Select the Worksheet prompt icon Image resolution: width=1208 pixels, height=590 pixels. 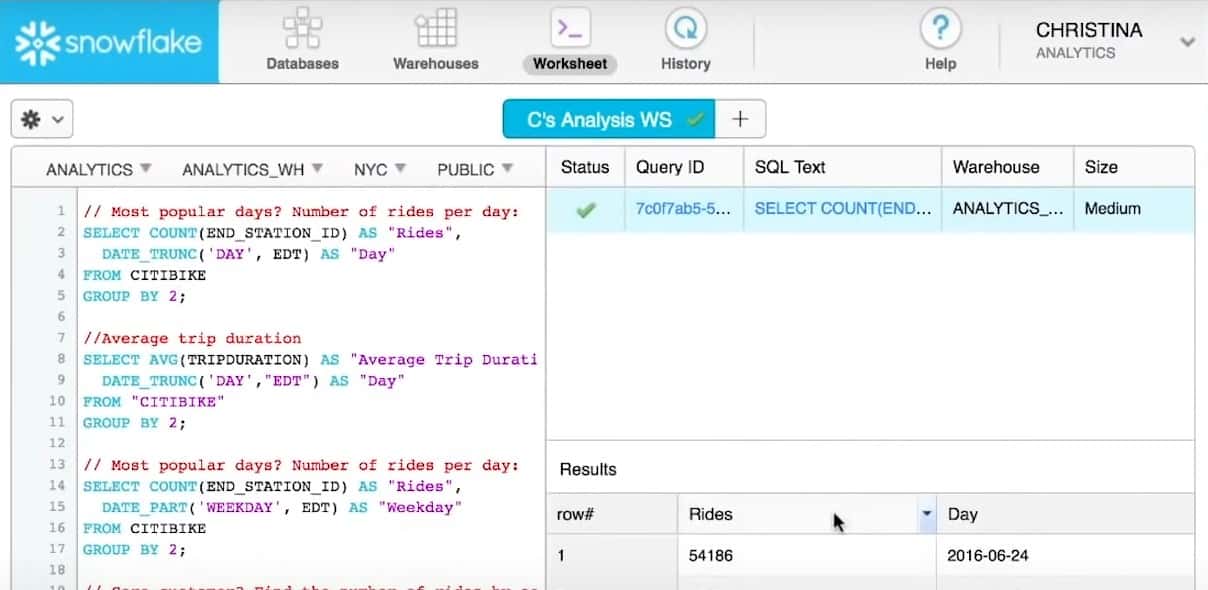click(x=570, y=28)
